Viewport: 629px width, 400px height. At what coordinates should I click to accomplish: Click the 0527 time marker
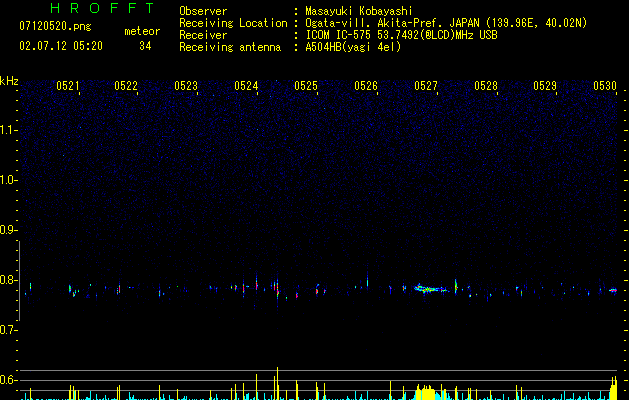click(x=426, y=86)
